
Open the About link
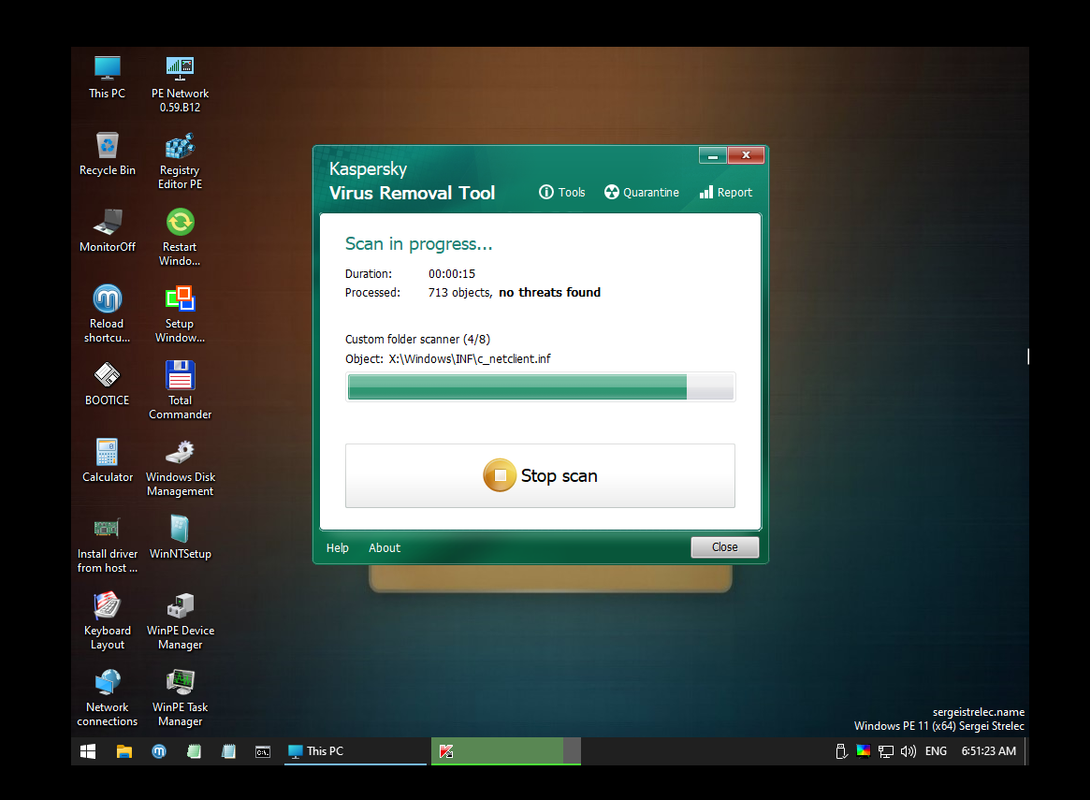(x=384, y=548)
